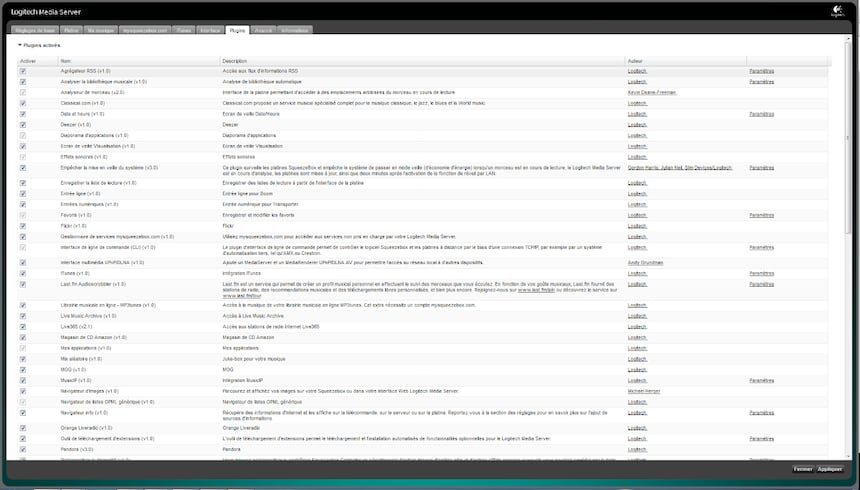Click the Auteur column header
The image size is (860, 490).
[686, 61]
